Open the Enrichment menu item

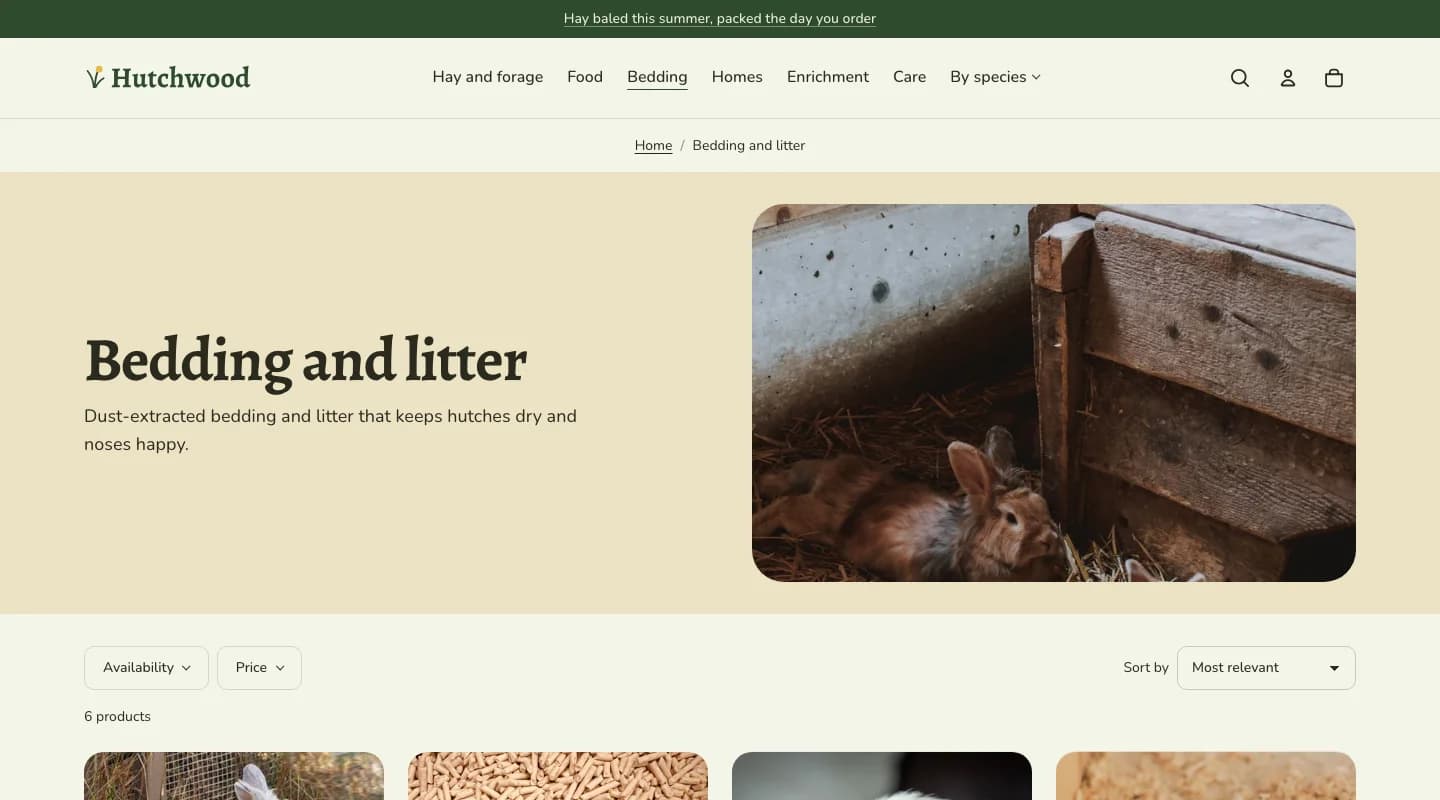[828, 77]
